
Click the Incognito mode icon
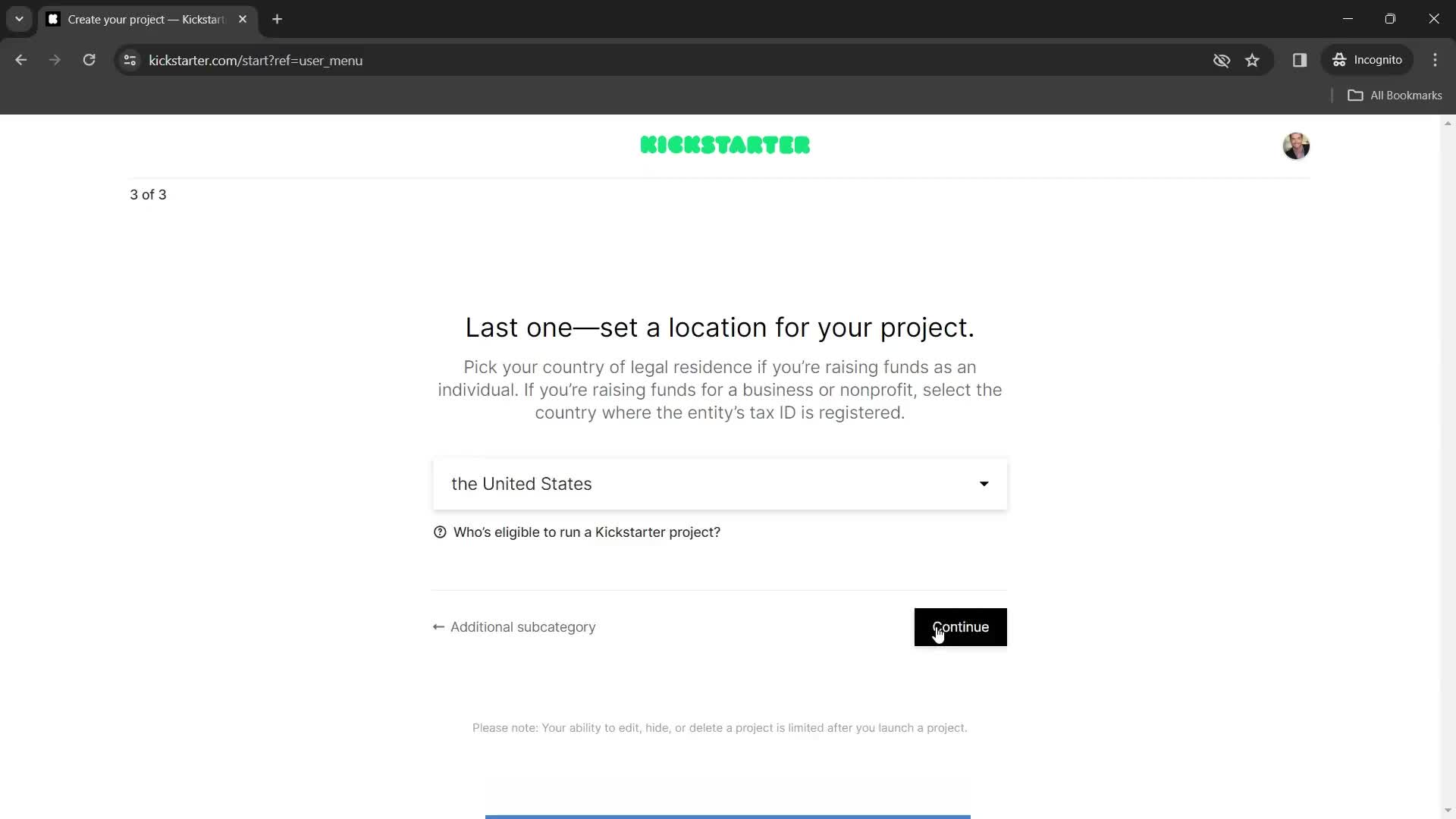(x=1339, y=60)
